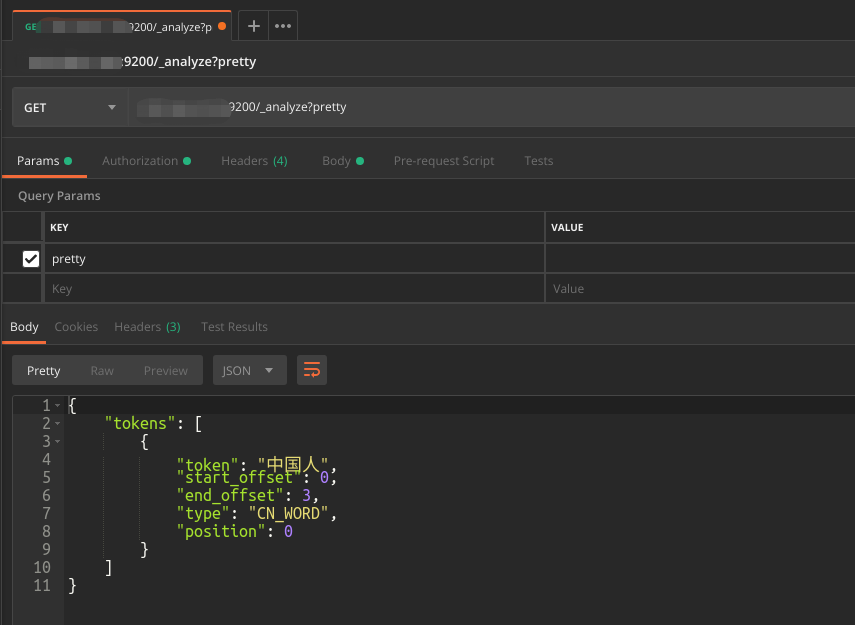Open the tab options ellipsis menu
Image resolution: width=855 pixels, height=625 pixels.
coord(282,26)
